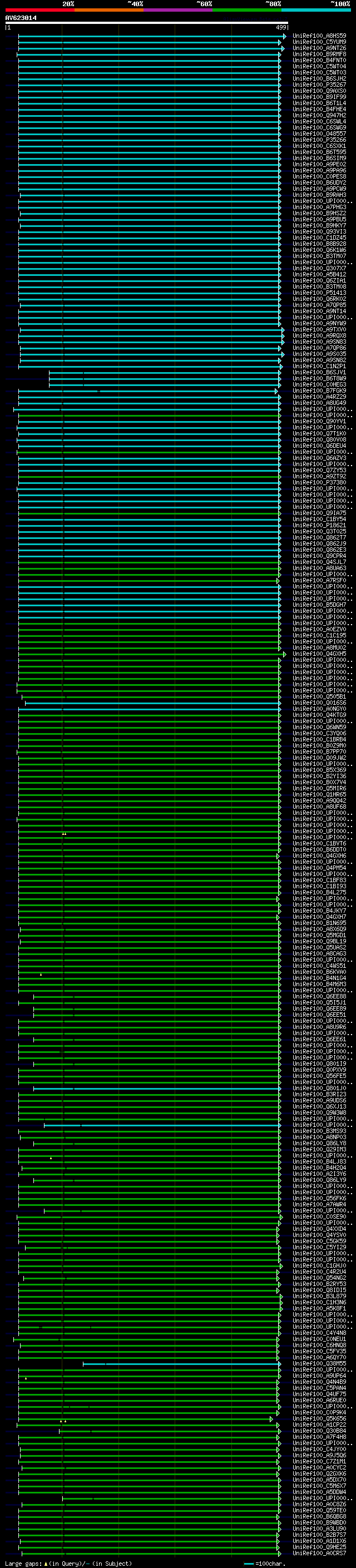Click the UniRef100_Q91A75 label
The height and width of the screenshot is (1568, 356).
click(319, 513)
